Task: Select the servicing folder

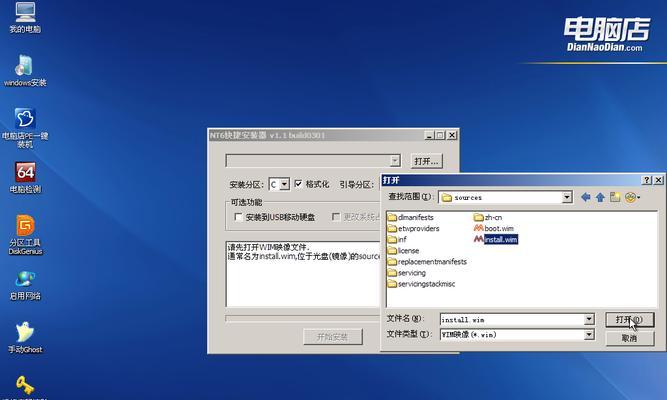Action: [x=407, y=273]
